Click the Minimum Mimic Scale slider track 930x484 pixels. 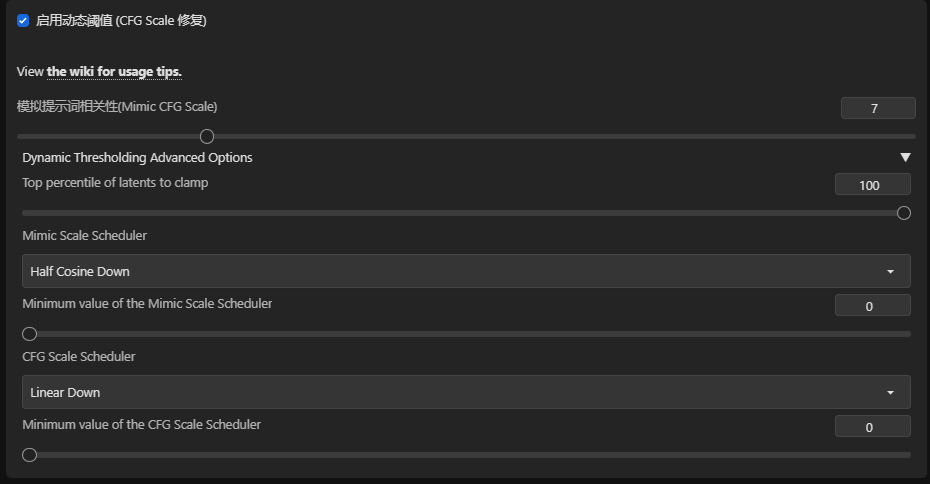point(466,334)
